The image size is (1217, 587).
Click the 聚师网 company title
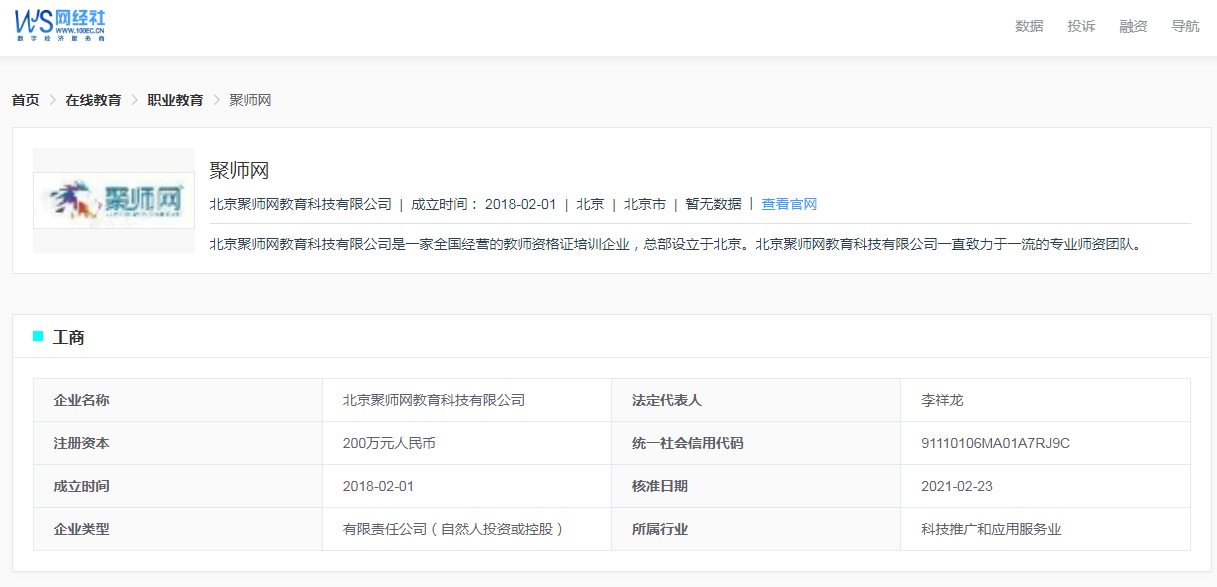point(239,170)
